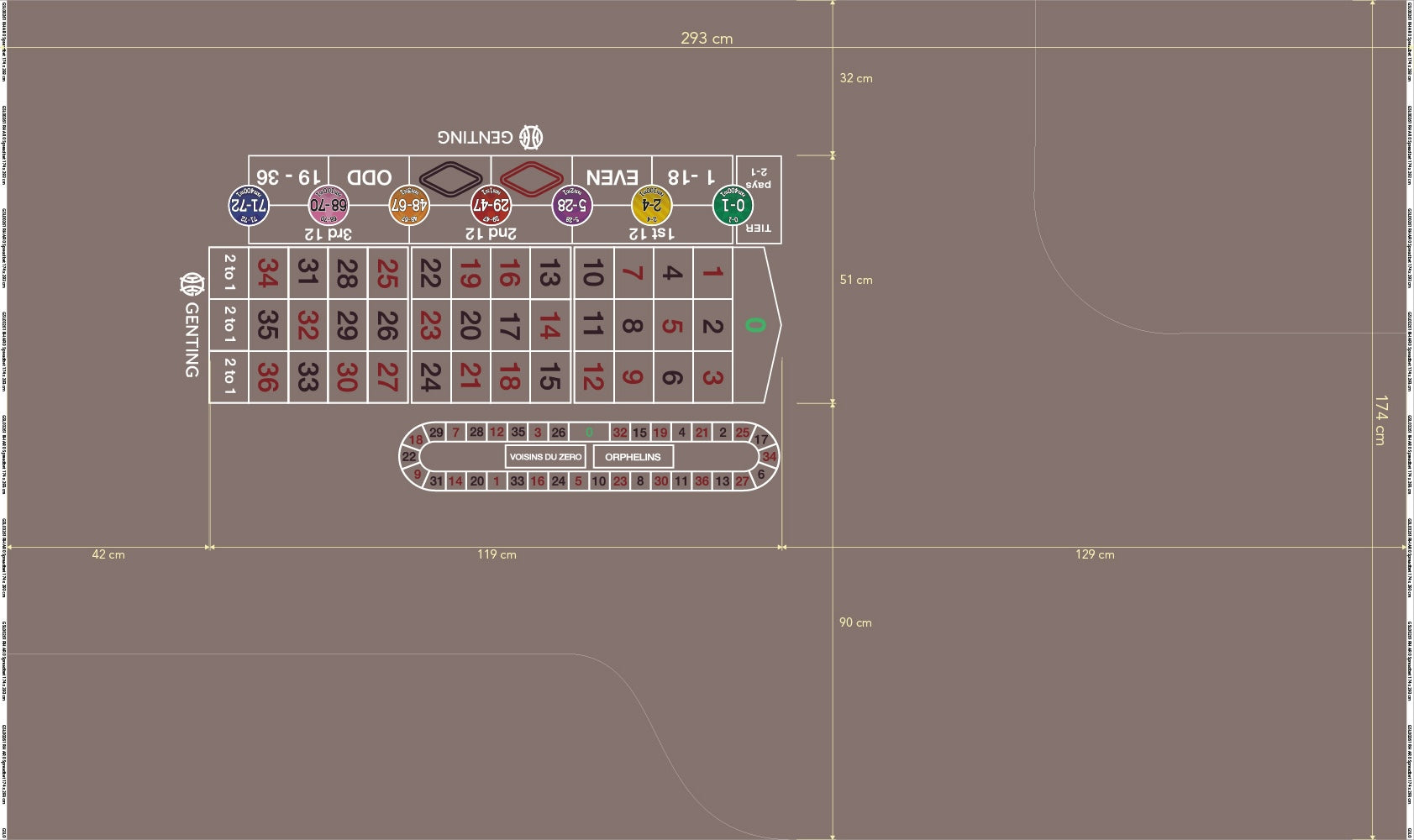This screenshot has width=1414, height=840.
Task: Click number 31 on the racetrack
Action: click(x=436, y=481)
